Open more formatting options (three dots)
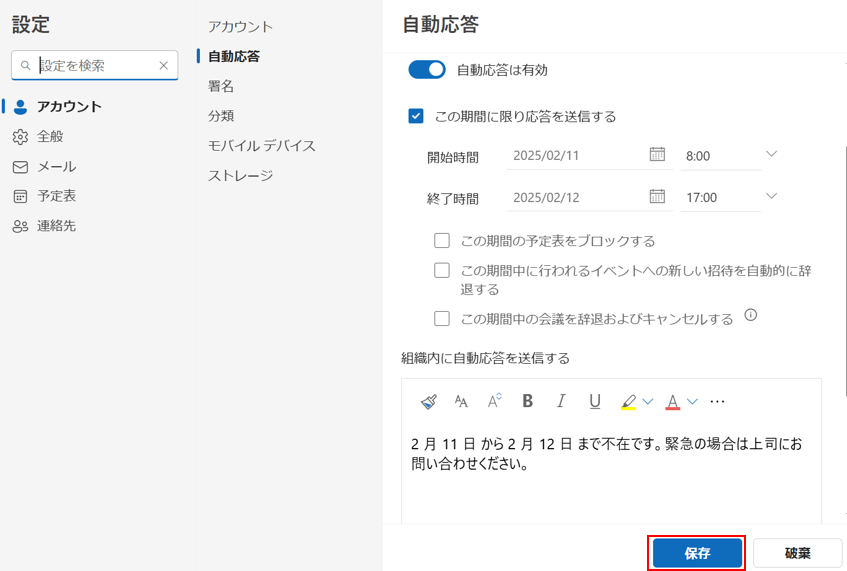The image size is (847, 571). coord(717,401)
